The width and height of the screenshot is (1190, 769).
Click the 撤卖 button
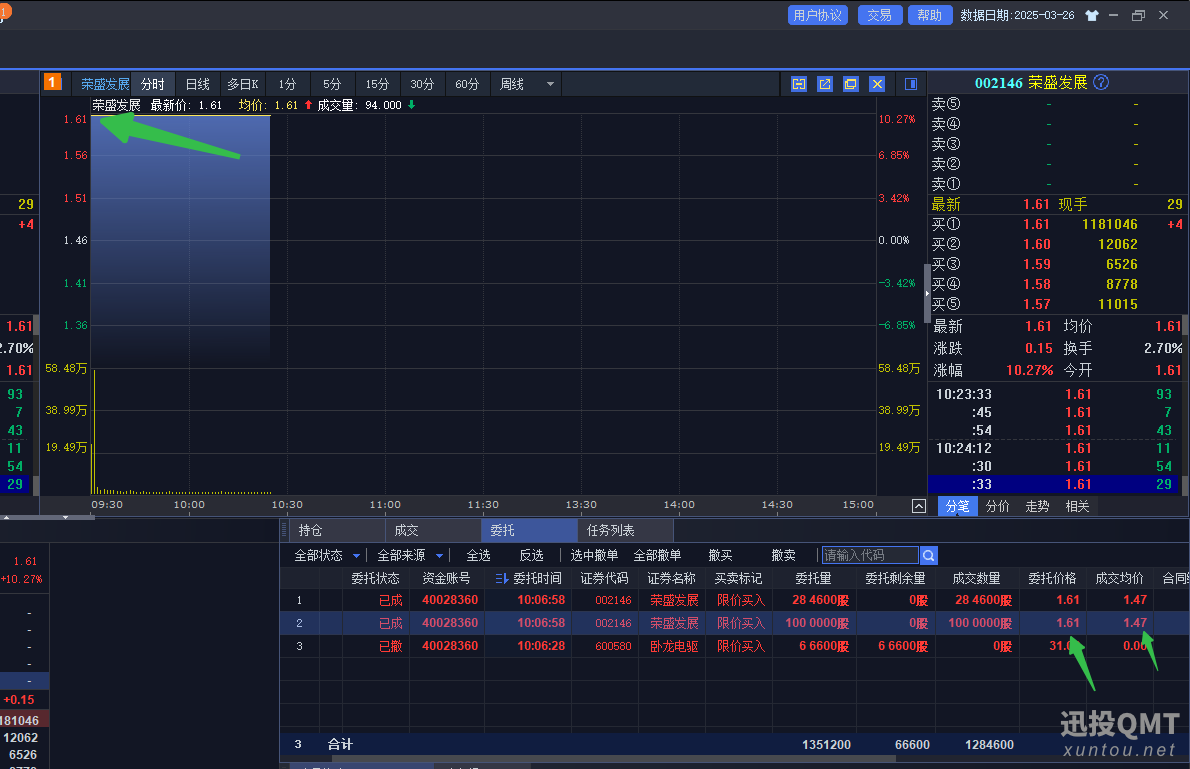pyautogui.click(x=783, y=556)
